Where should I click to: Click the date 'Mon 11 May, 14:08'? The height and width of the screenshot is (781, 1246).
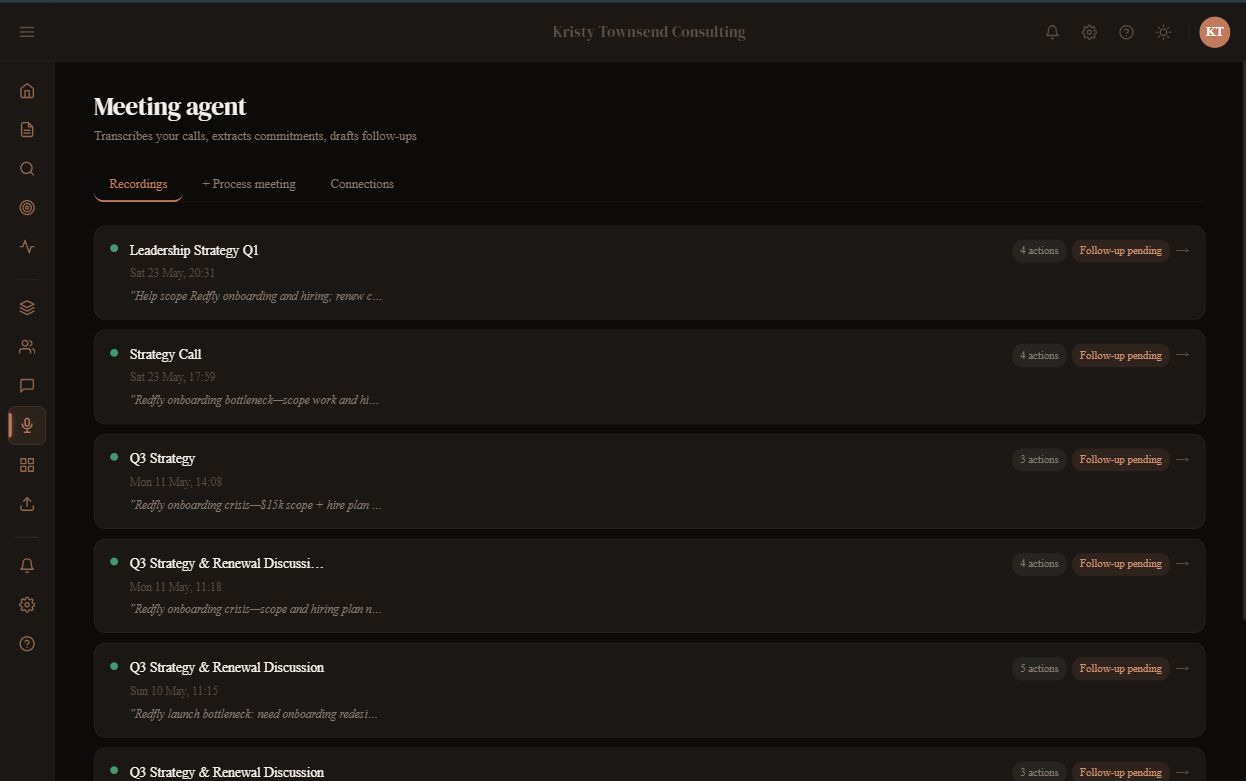176,482
